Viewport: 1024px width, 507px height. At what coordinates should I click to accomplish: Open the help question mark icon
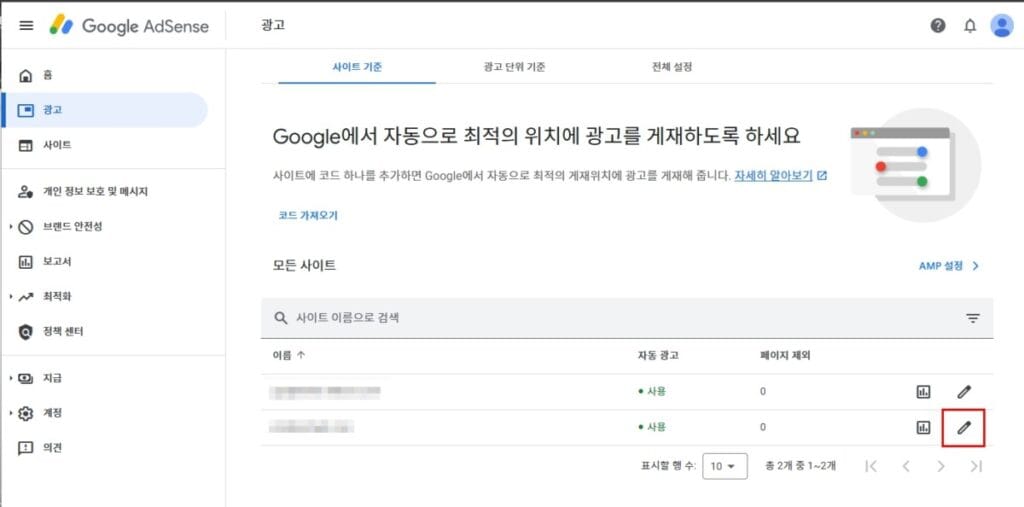click(x=938, y=25)
